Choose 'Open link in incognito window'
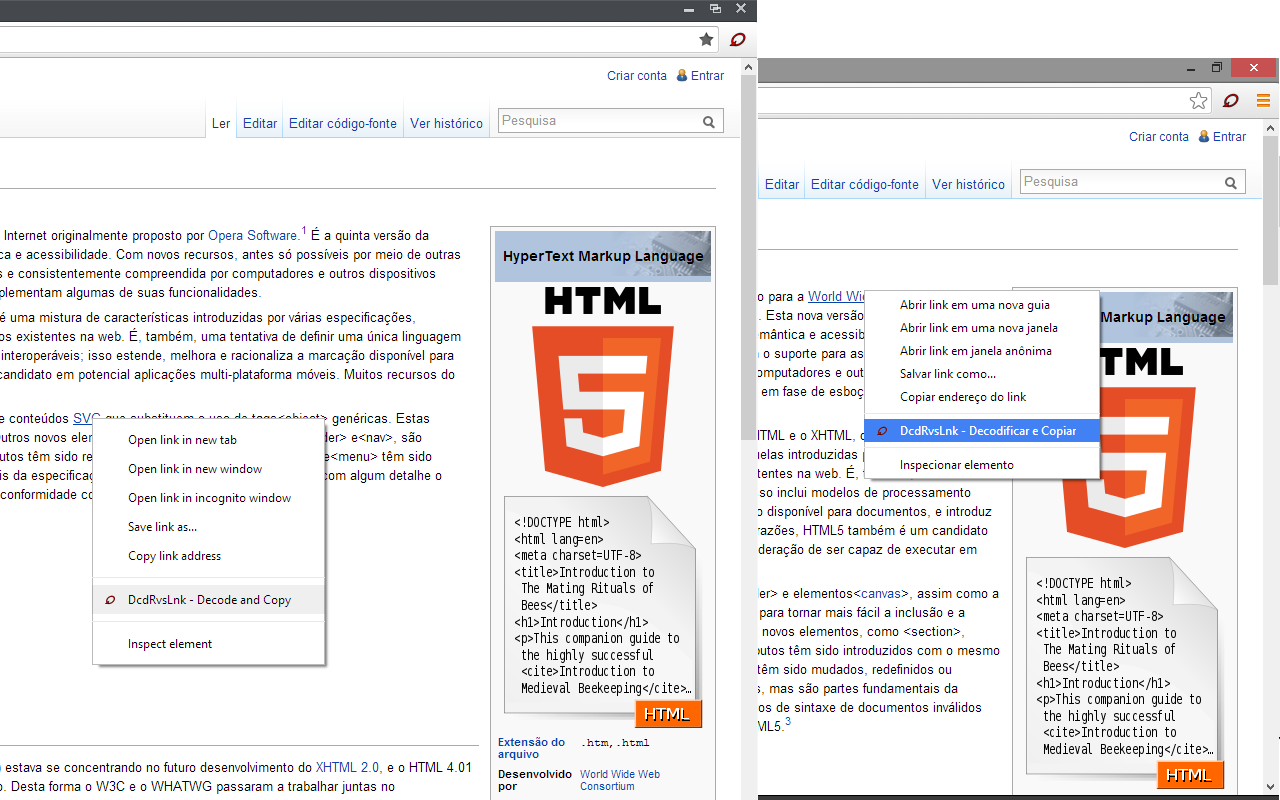 point(209,498)
